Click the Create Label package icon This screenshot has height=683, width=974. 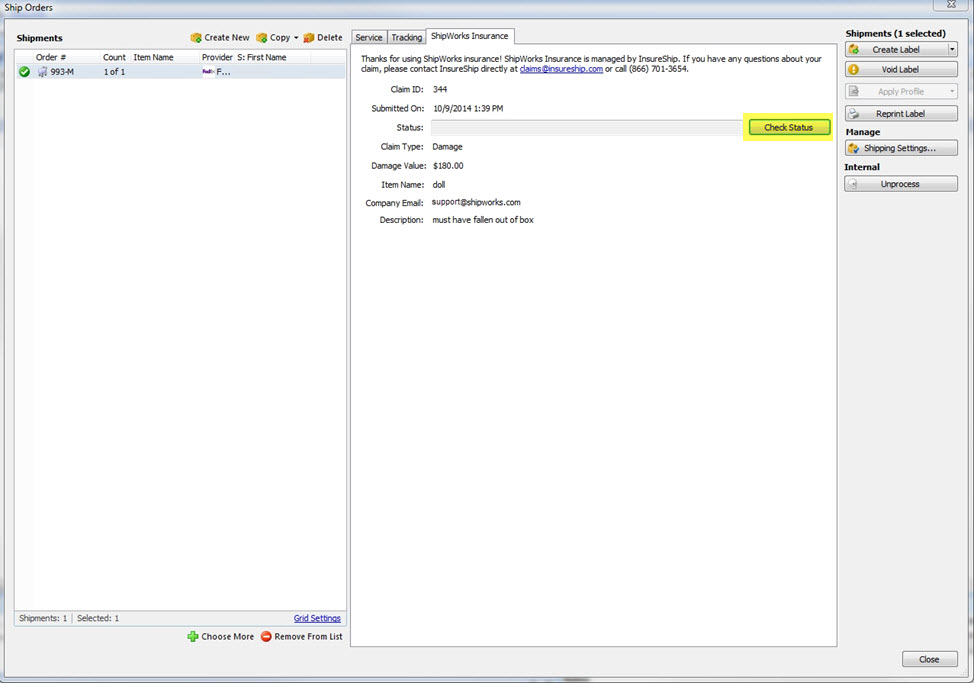tap(854, 50)
